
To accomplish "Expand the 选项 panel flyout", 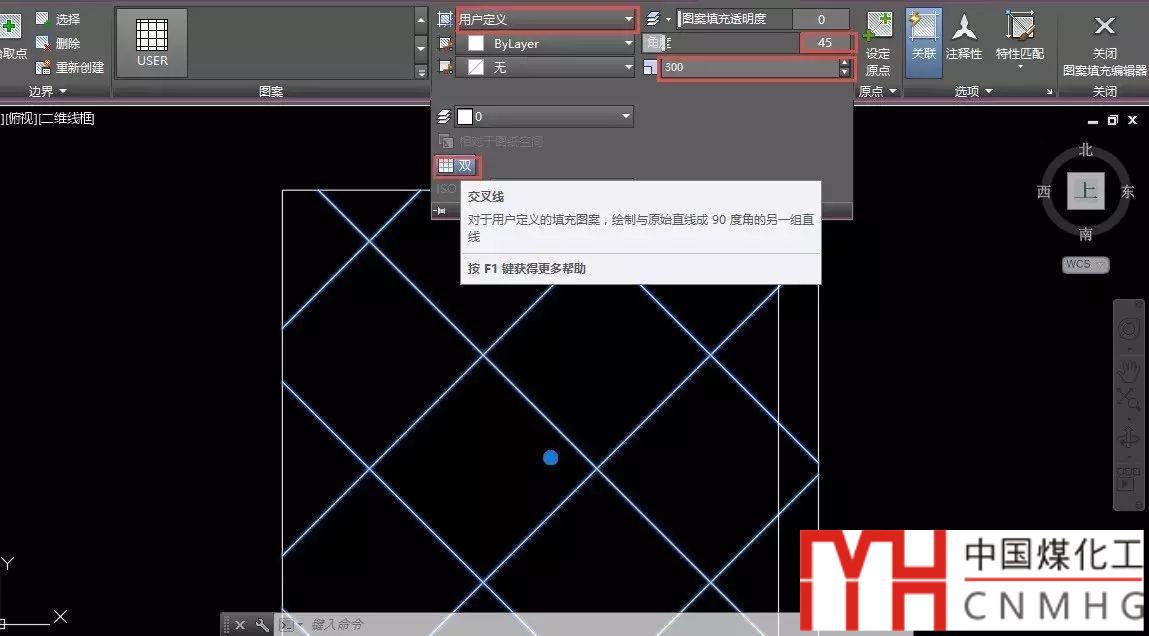I will 972,91.
